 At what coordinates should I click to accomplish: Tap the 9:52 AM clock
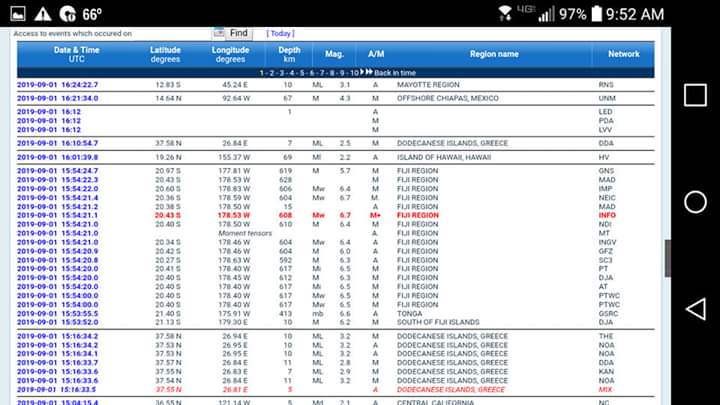click(x=635, y=14)
